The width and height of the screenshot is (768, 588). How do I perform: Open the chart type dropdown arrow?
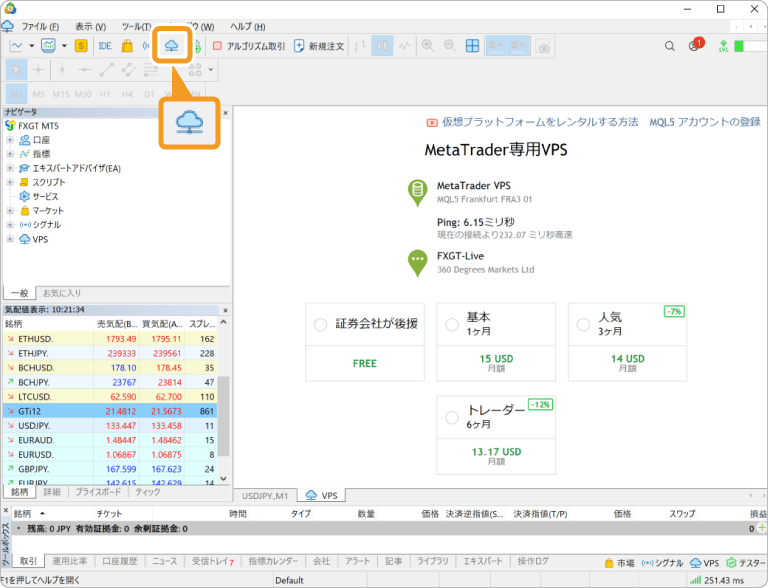tap(32, 46)
